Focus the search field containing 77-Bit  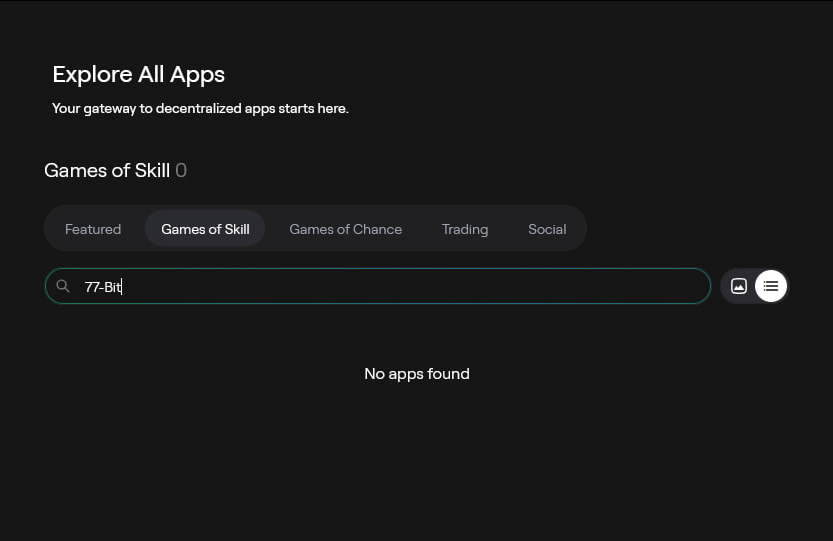coord(378,286)
